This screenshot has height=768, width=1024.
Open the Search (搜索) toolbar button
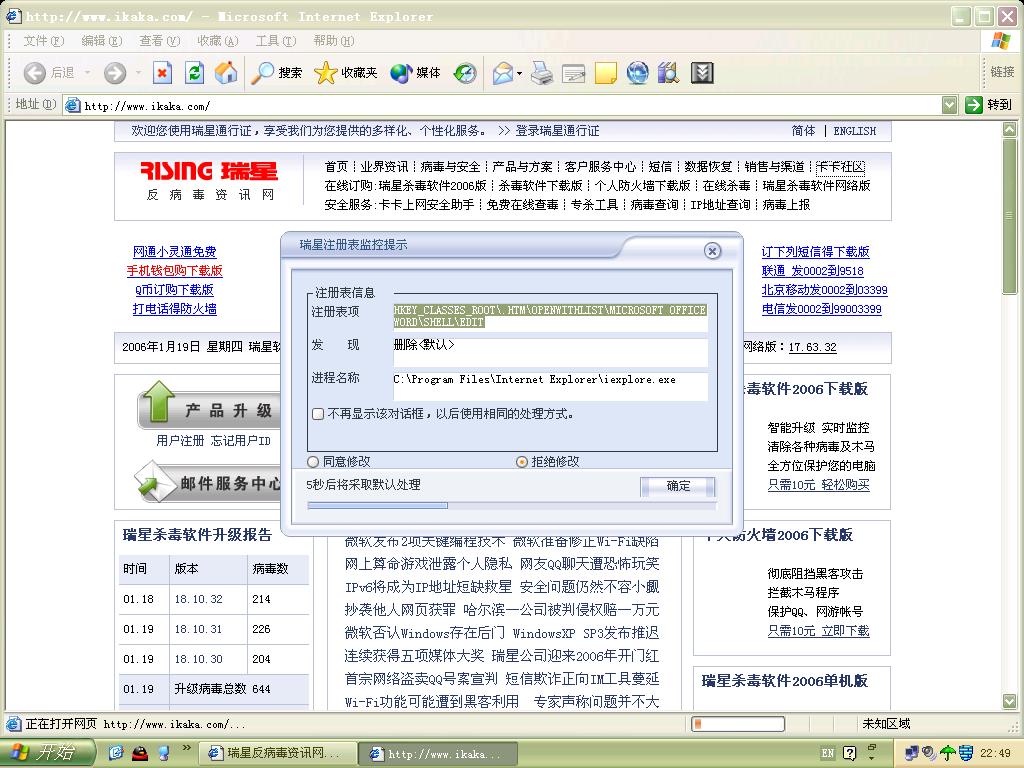(x=277, y=72)
